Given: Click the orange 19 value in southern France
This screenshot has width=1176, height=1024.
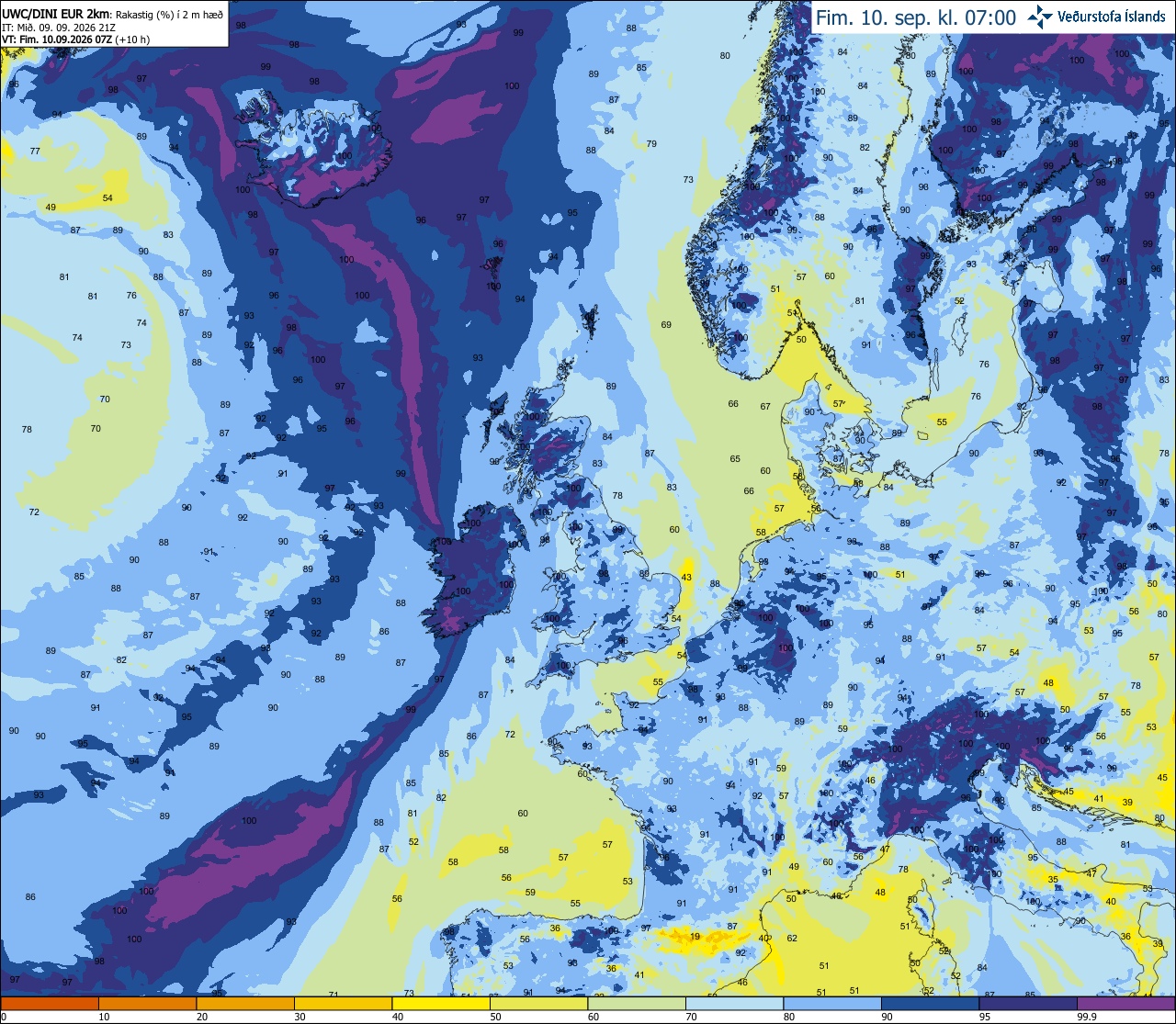Looking at the screenshot, I should point(695,937).
